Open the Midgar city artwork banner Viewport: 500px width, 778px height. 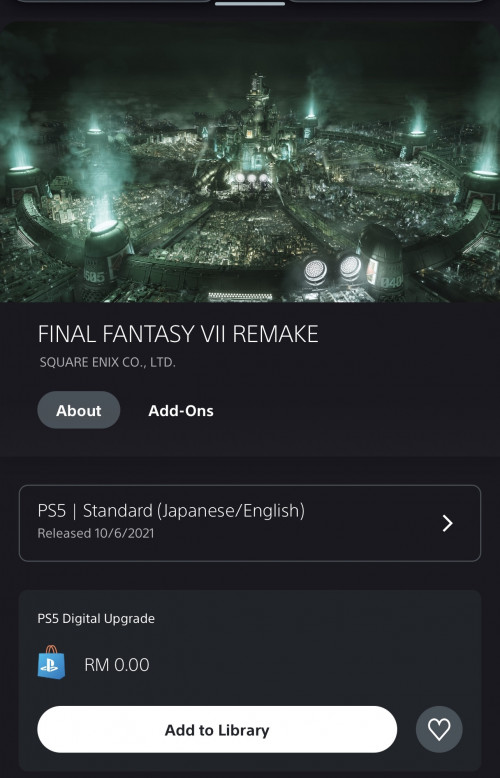(x=250, y=162)
